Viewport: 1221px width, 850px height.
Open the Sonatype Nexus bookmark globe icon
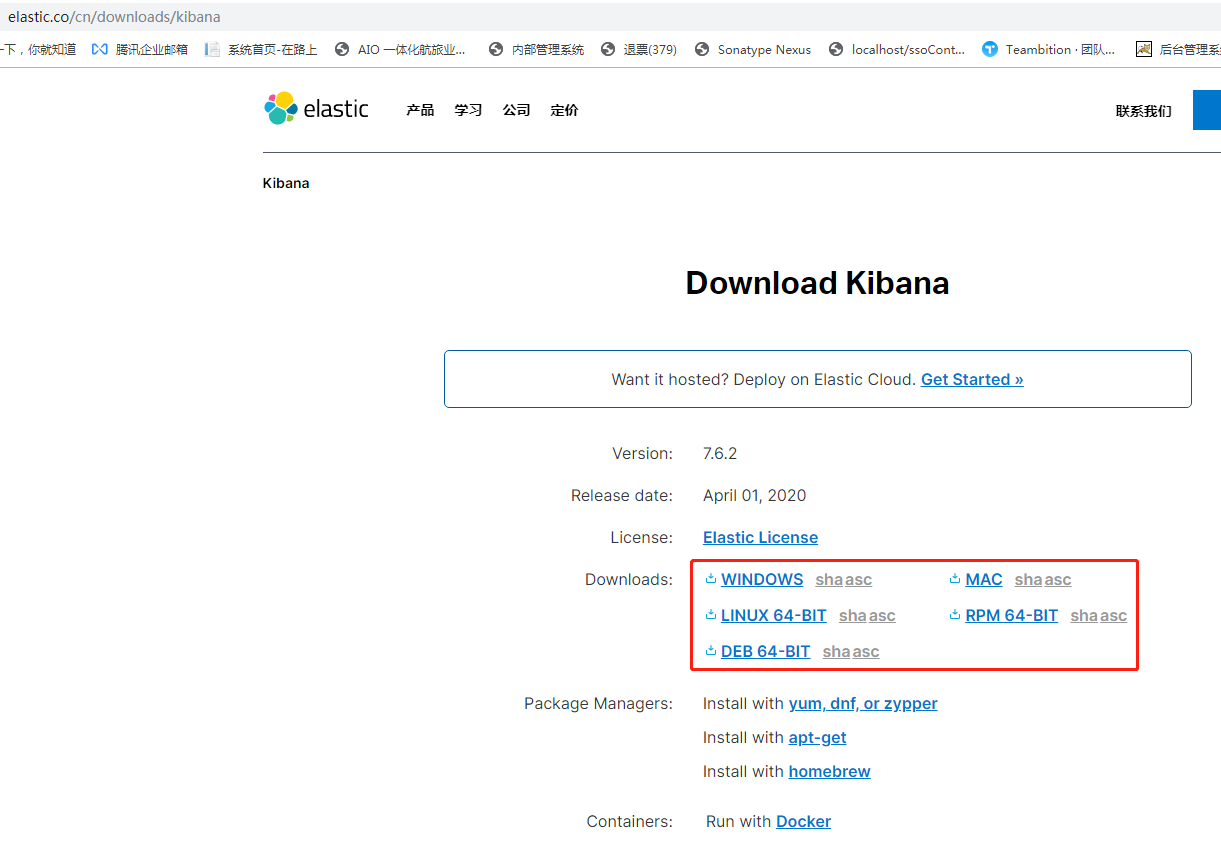(x=701, y=49)
